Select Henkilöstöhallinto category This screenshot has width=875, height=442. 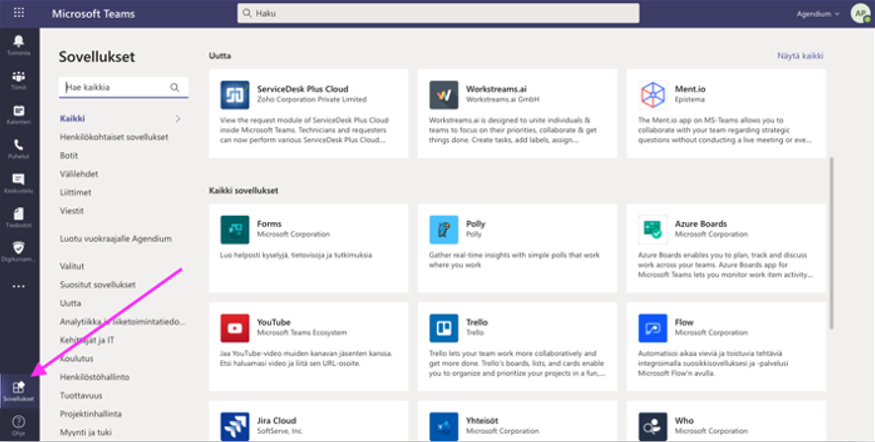tap(94, 377)
